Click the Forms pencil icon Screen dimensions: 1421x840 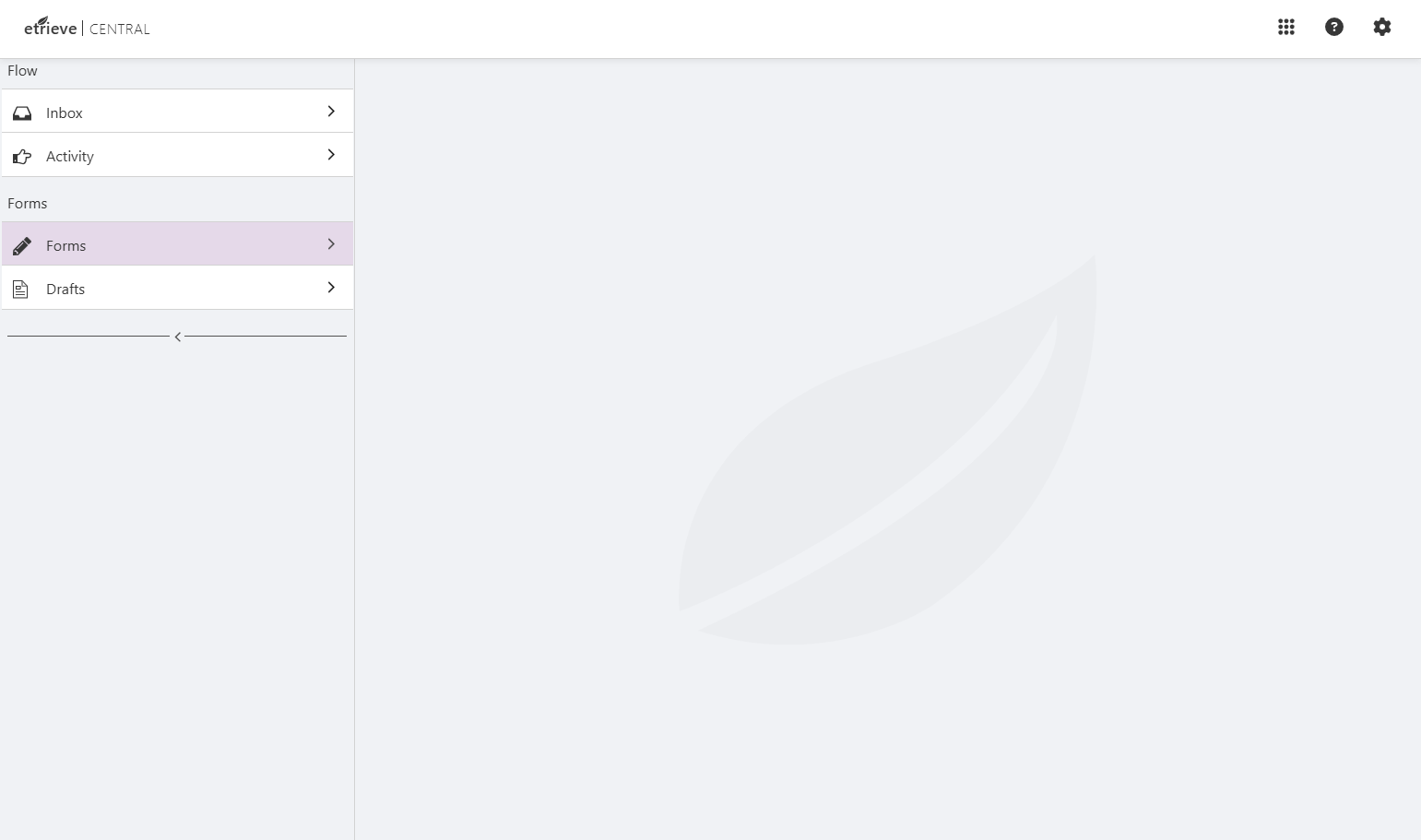point(22,245)
